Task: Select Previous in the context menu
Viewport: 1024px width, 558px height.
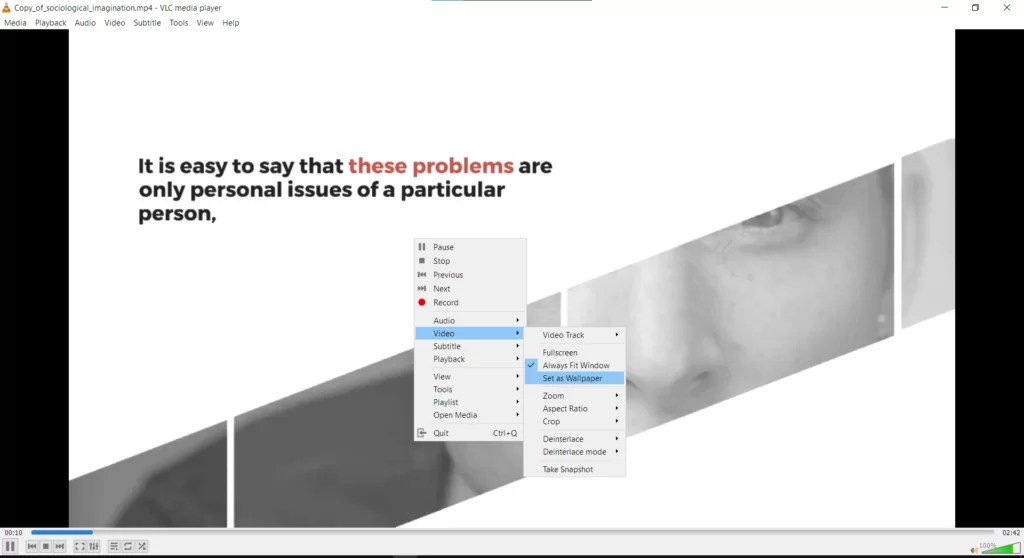Action: click(470, 274)
